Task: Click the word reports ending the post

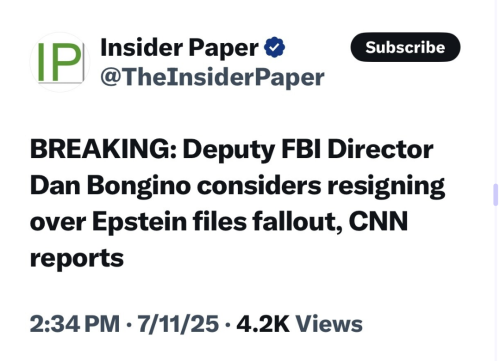Action: (77, 259)
